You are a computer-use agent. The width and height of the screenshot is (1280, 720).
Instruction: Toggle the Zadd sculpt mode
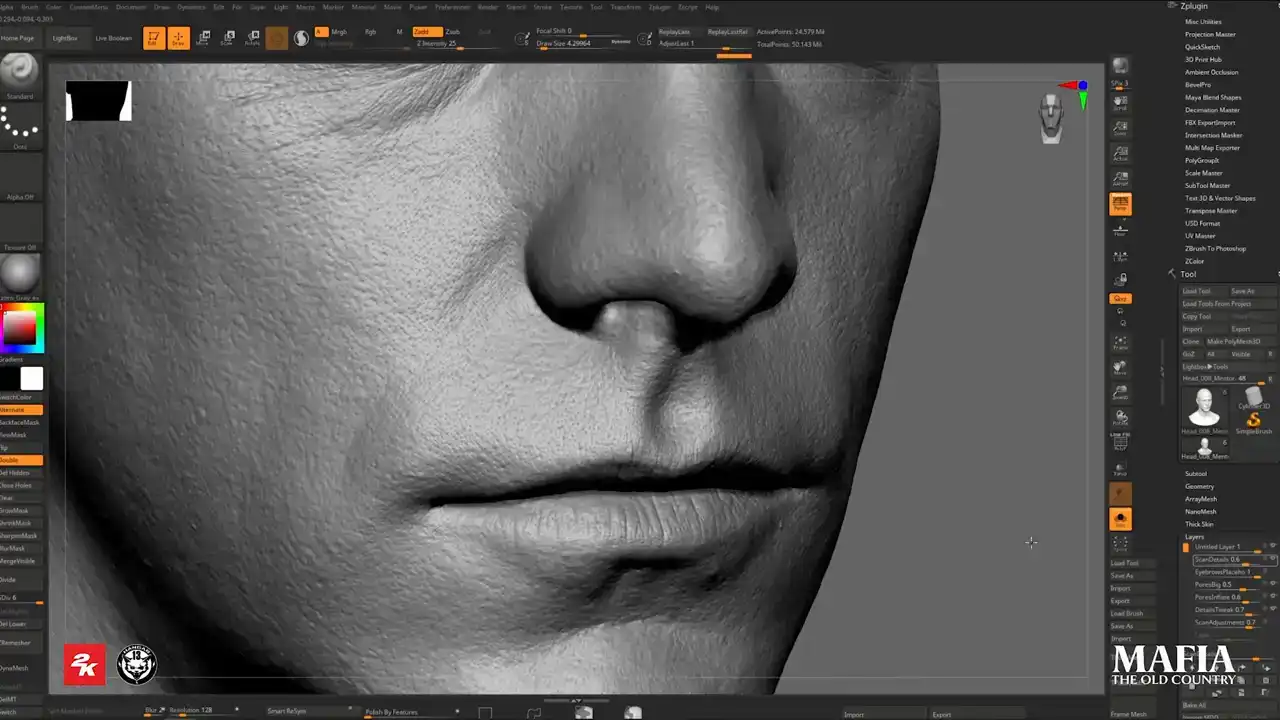point(427,32)
